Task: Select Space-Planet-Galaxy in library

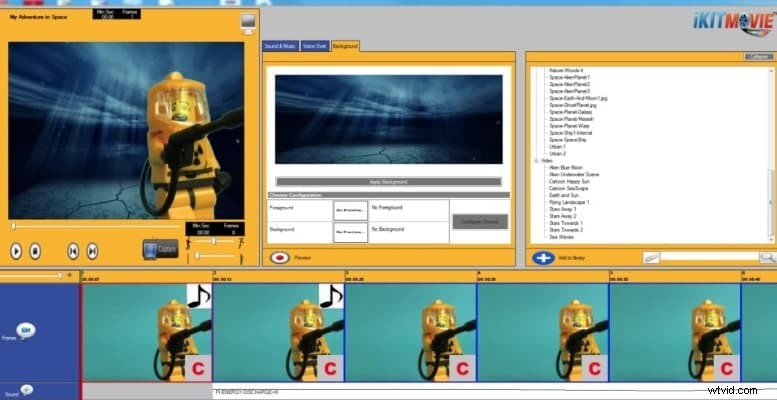Action: coord(570,112)
